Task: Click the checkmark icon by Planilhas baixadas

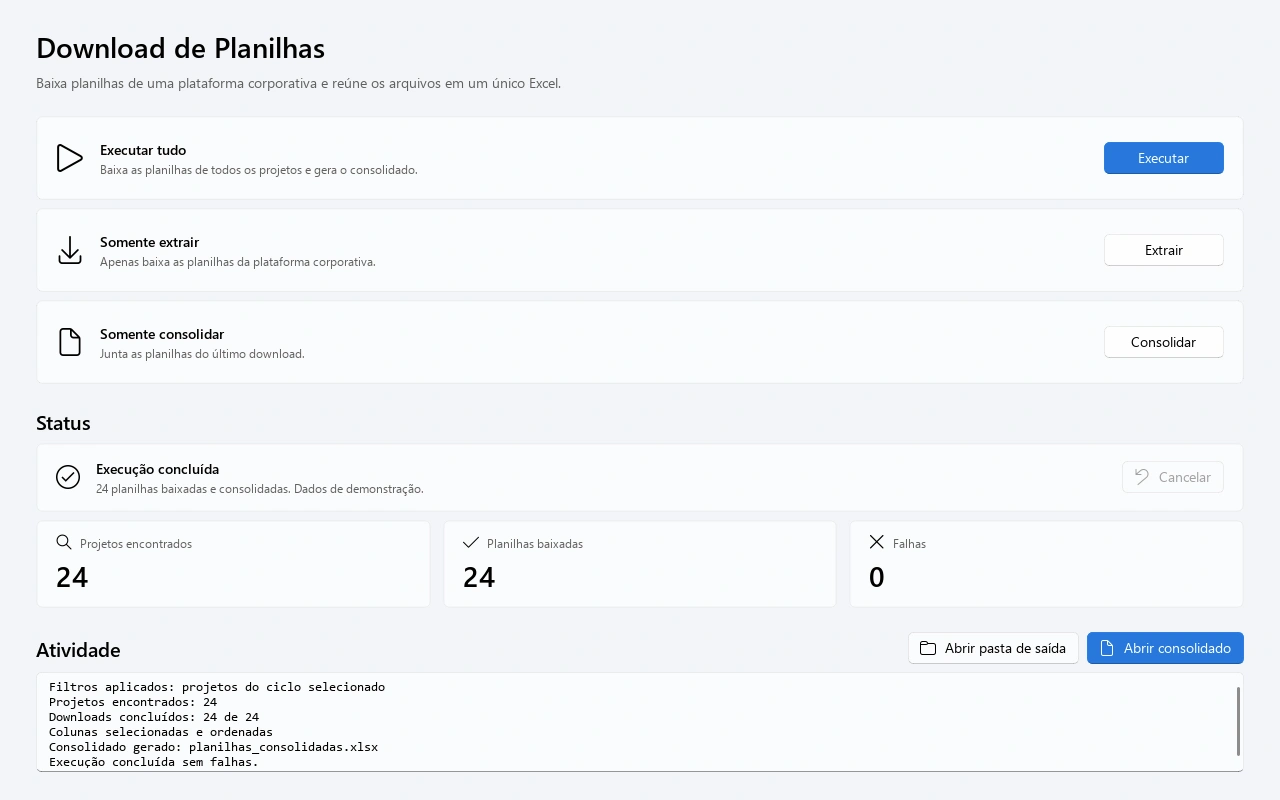Action: [471, 542]
